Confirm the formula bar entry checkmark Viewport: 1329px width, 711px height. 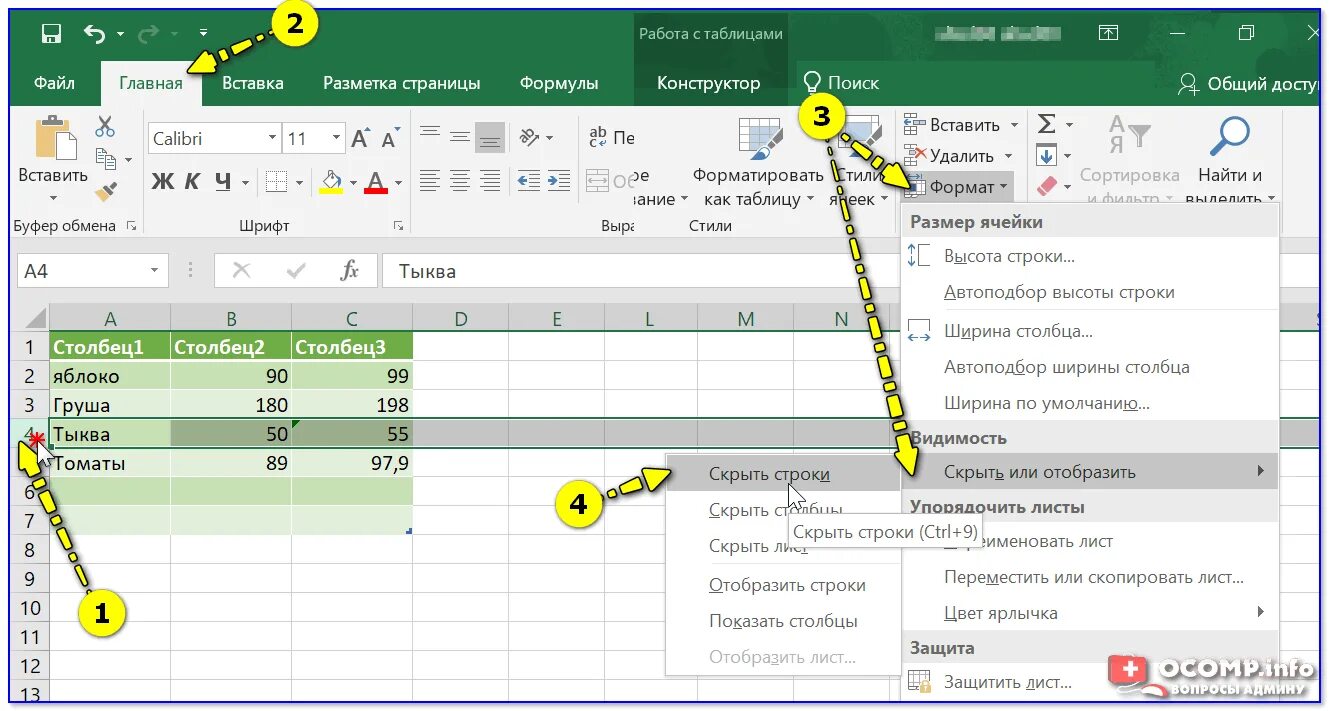(x=295, y=271)
